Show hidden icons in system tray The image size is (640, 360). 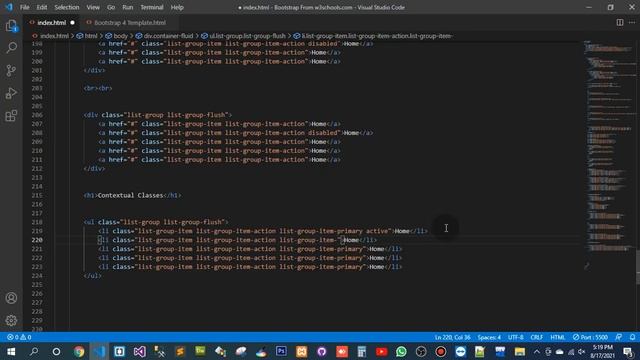click(x=537, y=351)
